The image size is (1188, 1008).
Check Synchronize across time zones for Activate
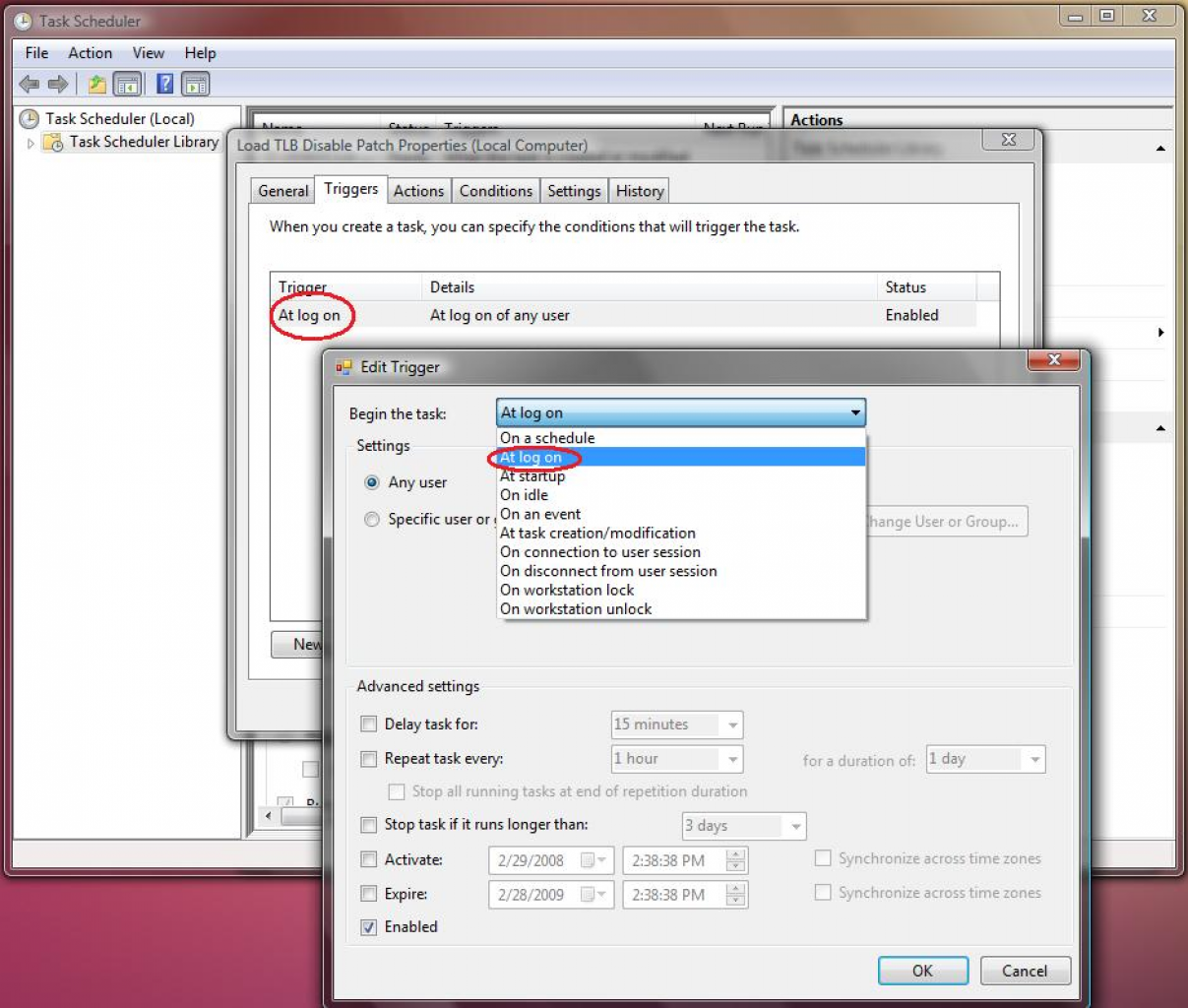[823, 858]
